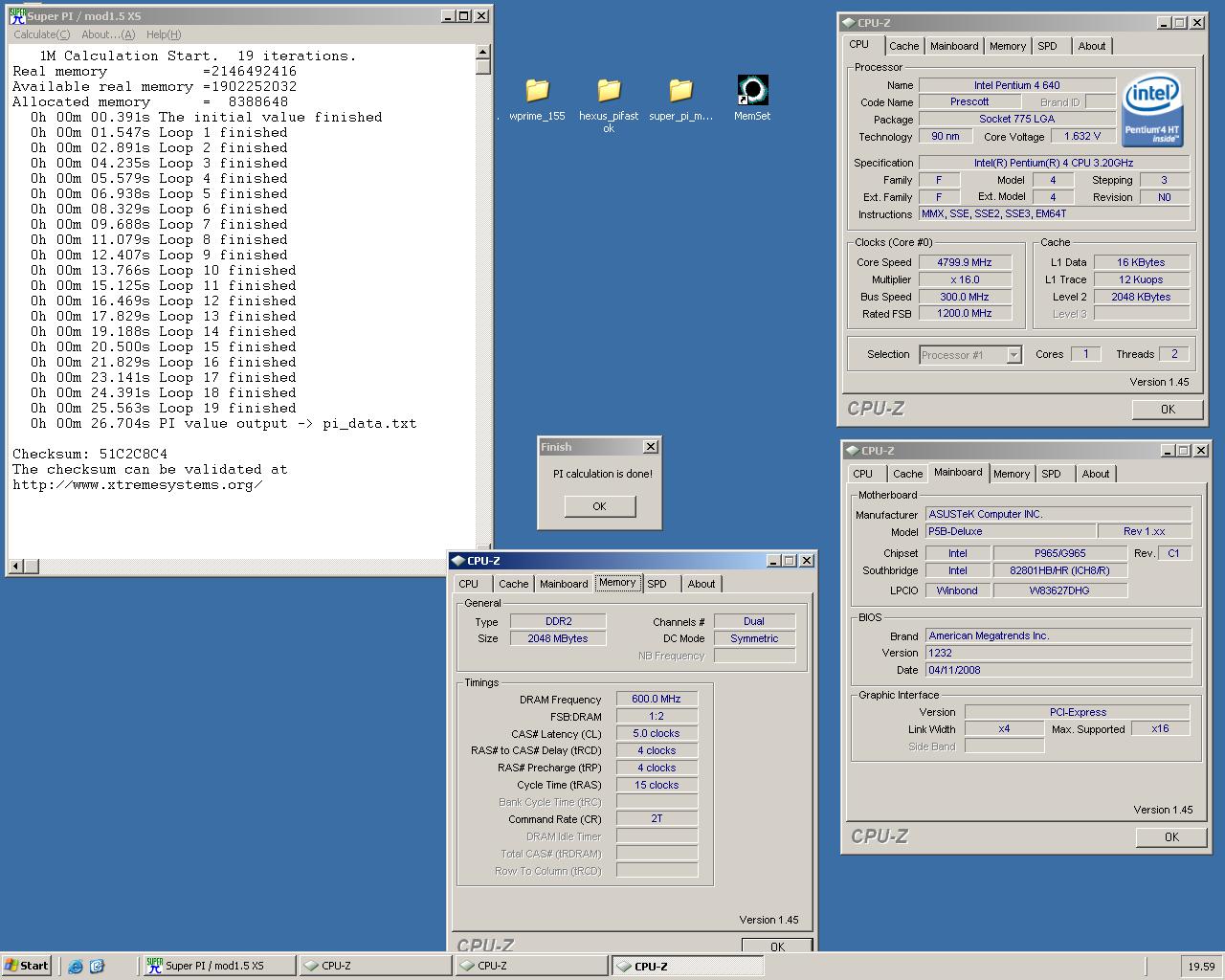This screenshot has width=1225, height=980.
Task: Click the second quick launch icon
Action: (x=97, y=966)
